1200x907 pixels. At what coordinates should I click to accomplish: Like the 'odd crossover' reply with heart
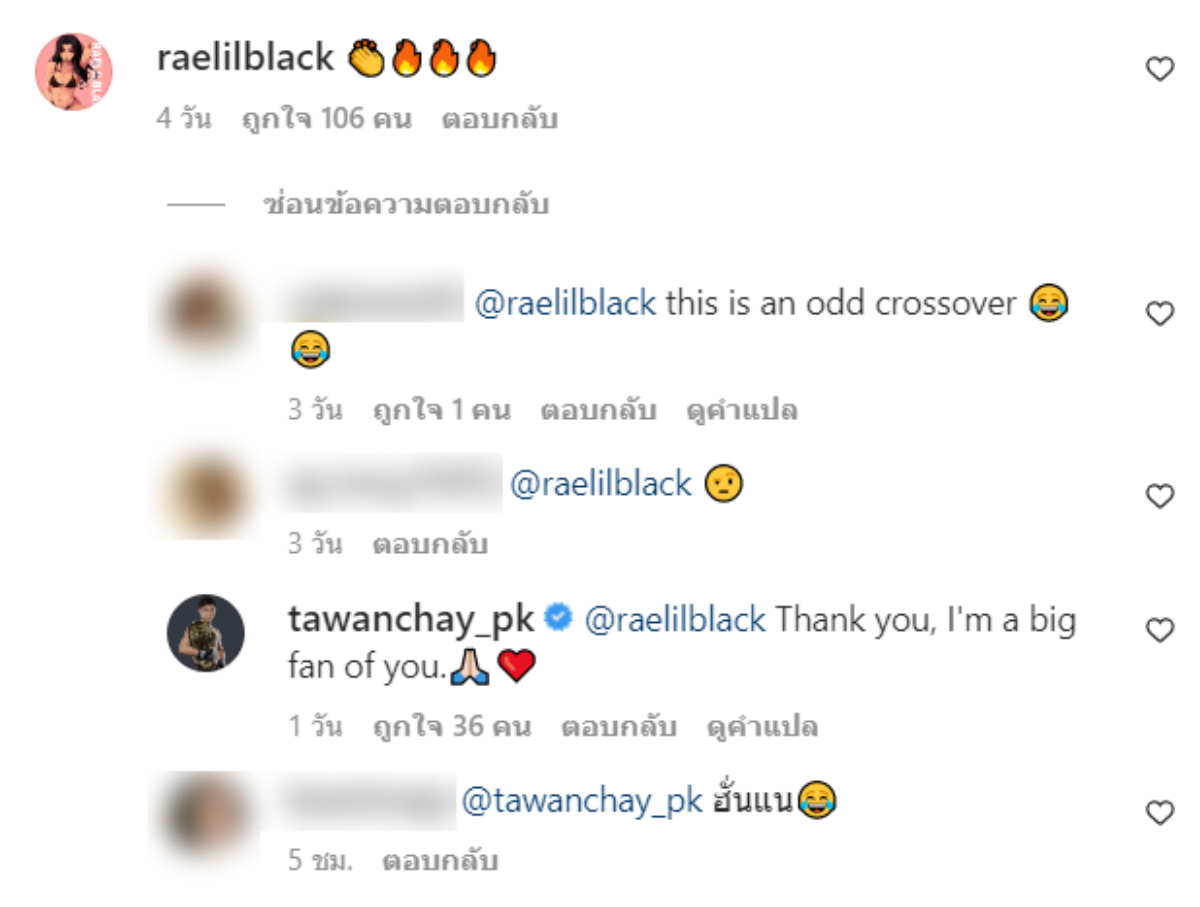1159,314
